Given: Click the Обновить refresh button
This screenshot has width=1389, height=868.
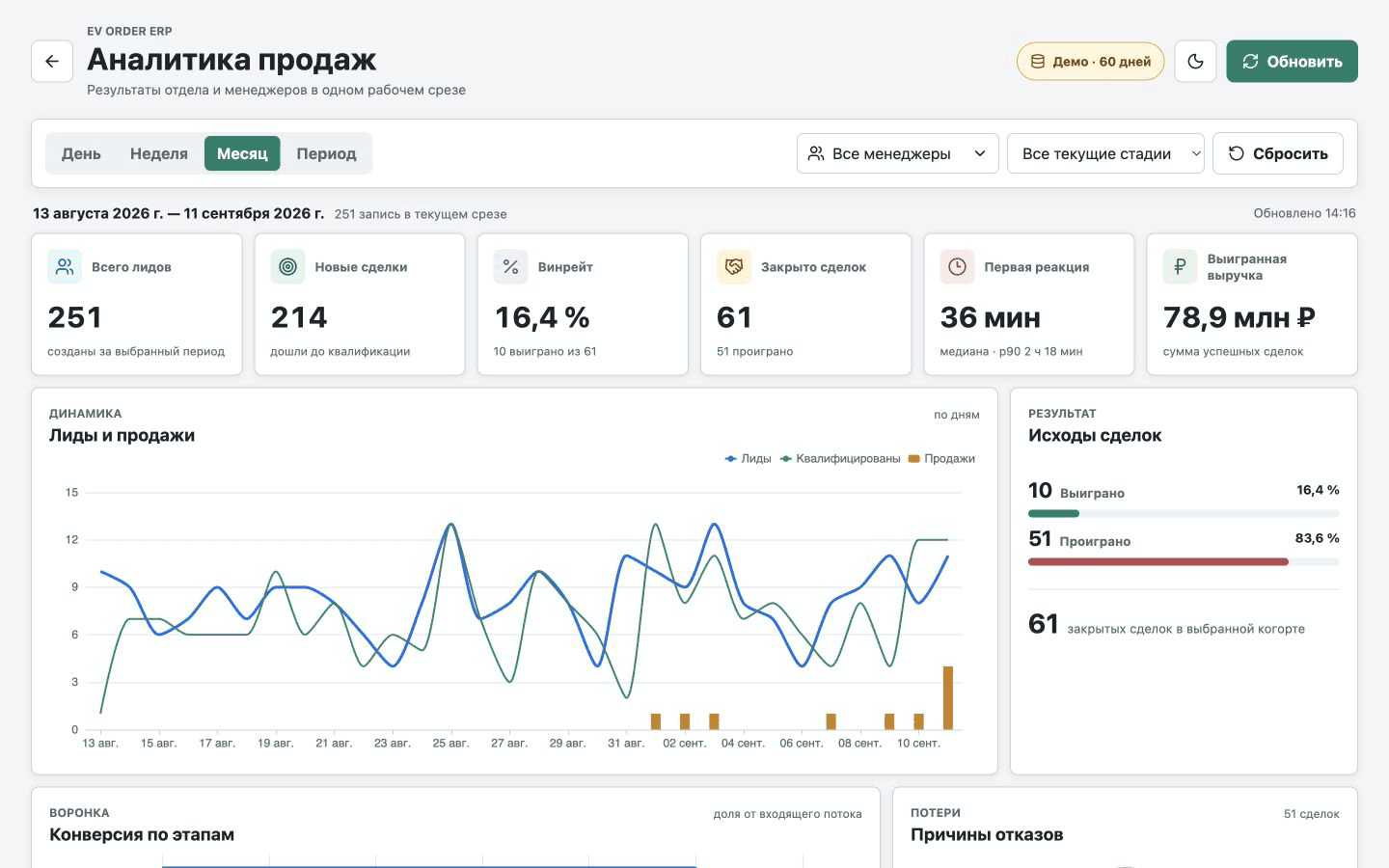Looking at the screenshot, I should (1292, 61).
